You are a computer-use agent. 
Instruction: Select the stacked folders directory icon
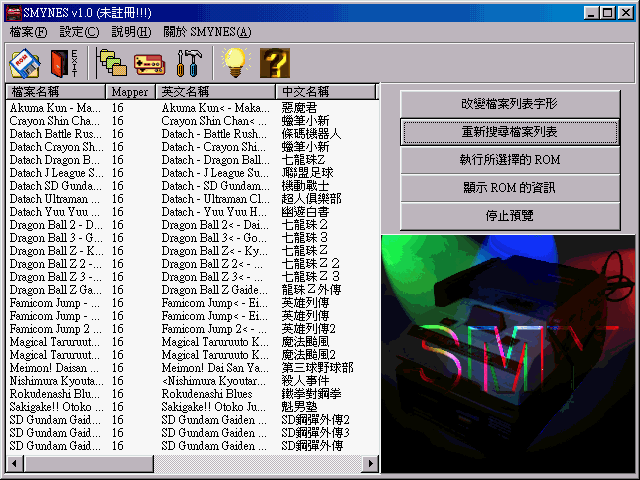112,62
